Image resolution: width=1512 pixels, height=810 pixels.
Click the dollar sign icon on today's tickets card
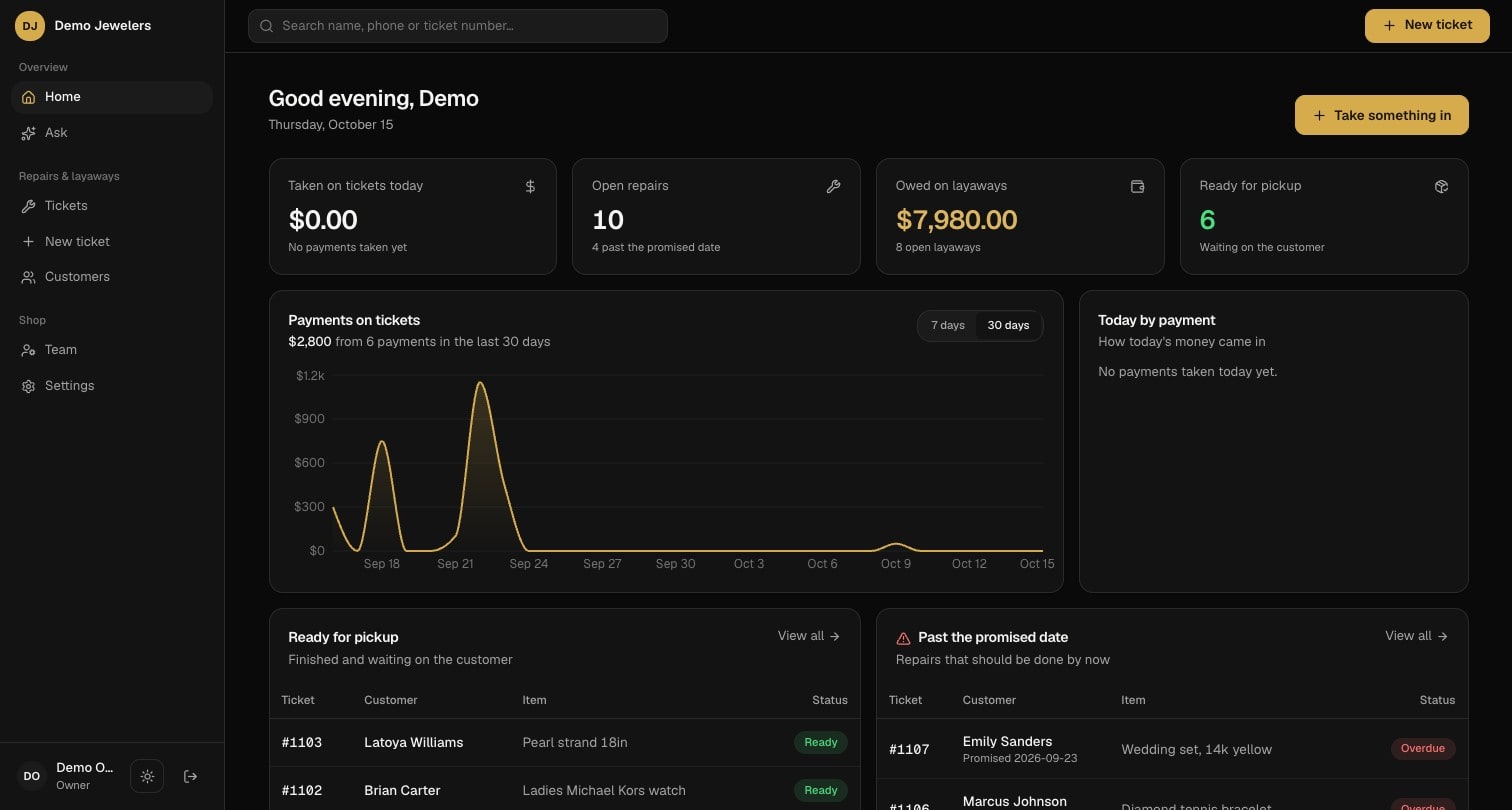(x=530, y=186)
